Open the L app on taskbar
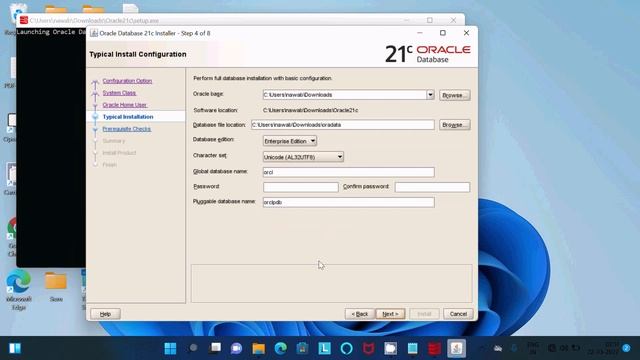 tap(324, 348)
